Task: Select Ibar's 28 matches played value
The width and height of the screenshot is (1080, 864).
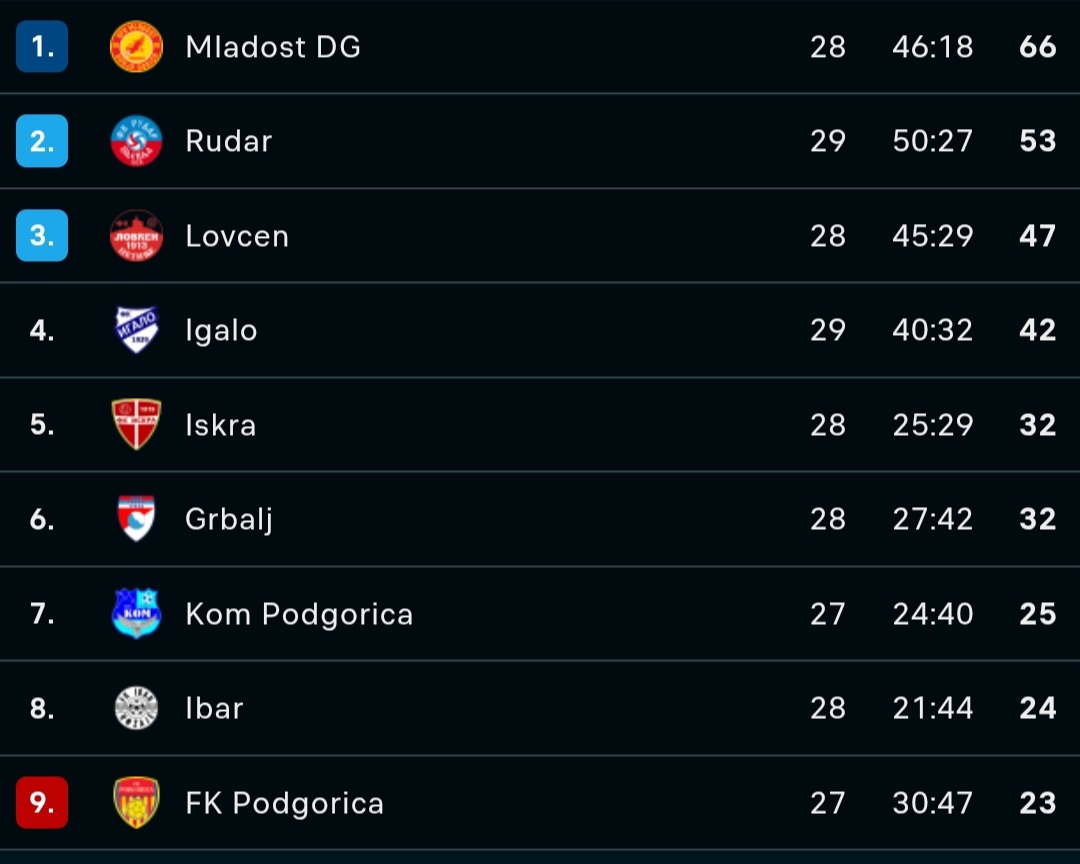Action: click(828, 708)
